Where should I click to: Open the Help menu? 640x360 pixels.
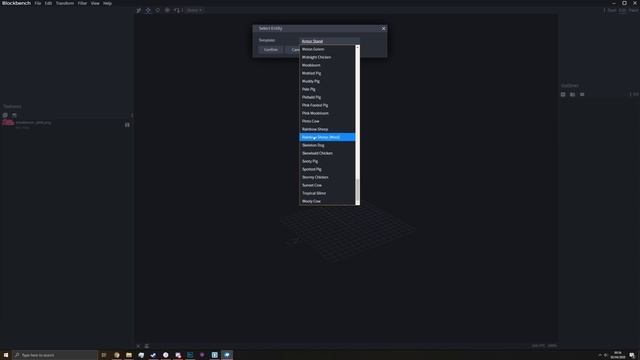click(x=107, y=3)
